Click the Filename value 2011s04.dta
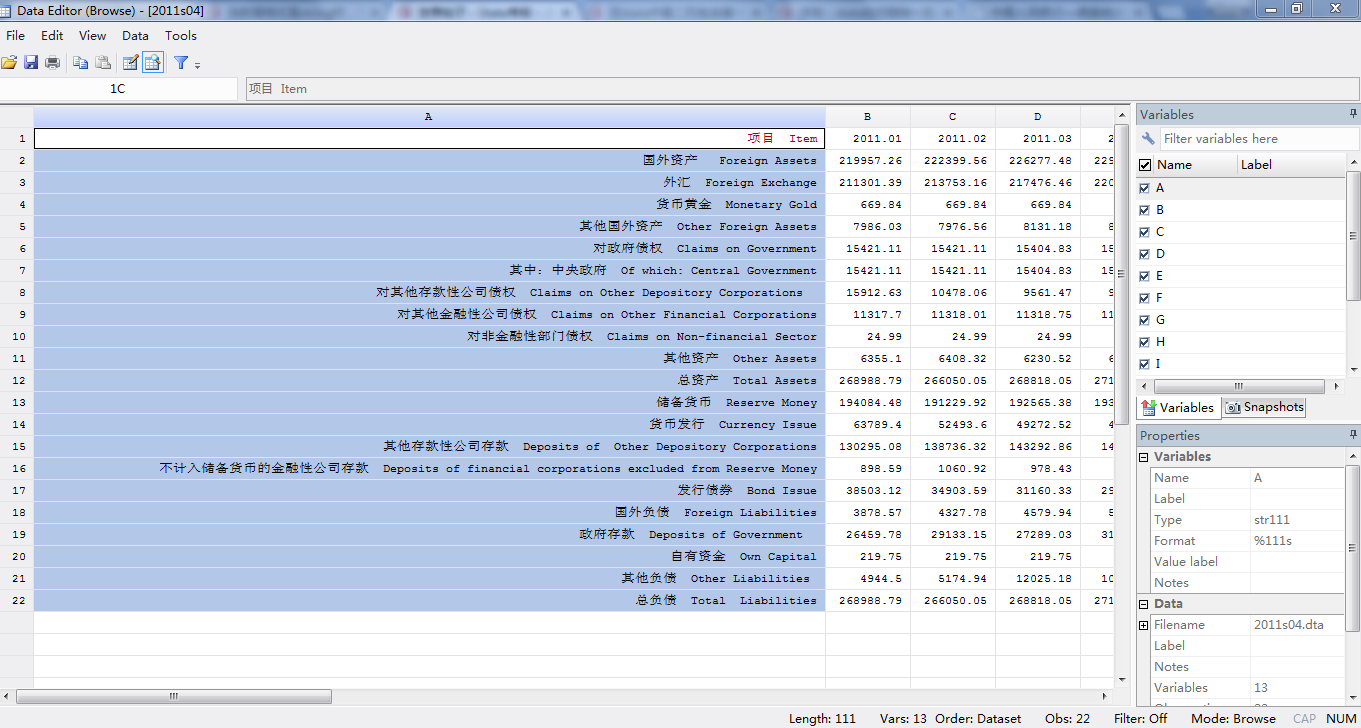 (1288, 625)
